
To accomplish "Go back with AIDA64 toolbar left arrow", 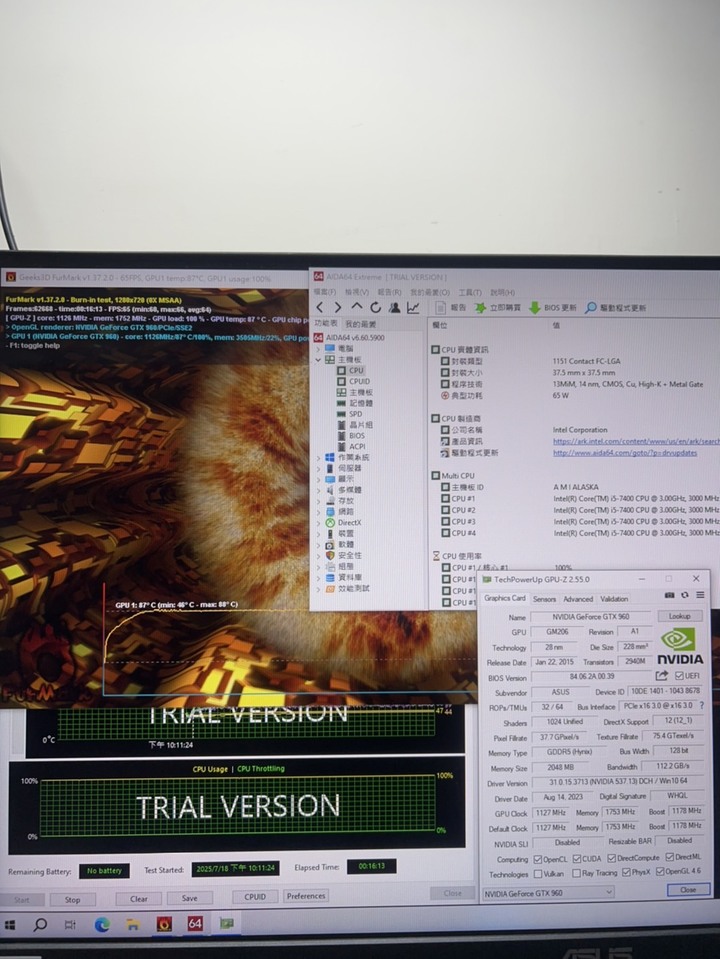I will (319, 307).
